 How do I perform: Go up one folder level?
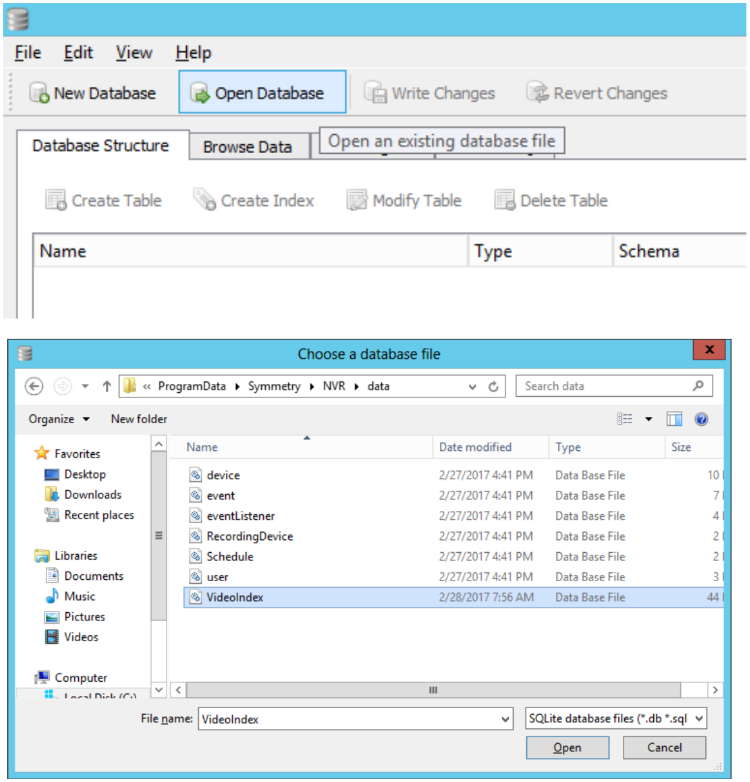pyautogui.click(x=106, y=387)
